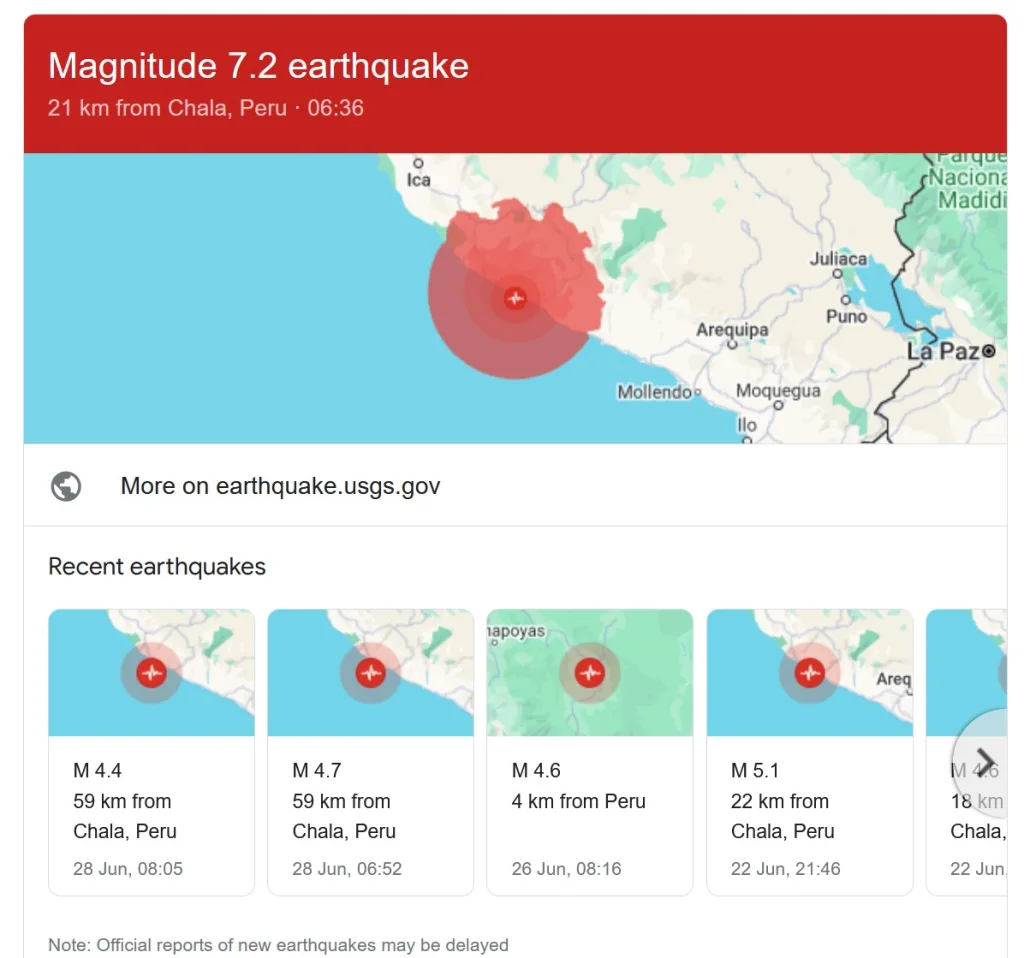This screenshot has width=1024, height=958.
Task: Click the seismic marker on the M 5.1 card
Action: click(810, 673)
